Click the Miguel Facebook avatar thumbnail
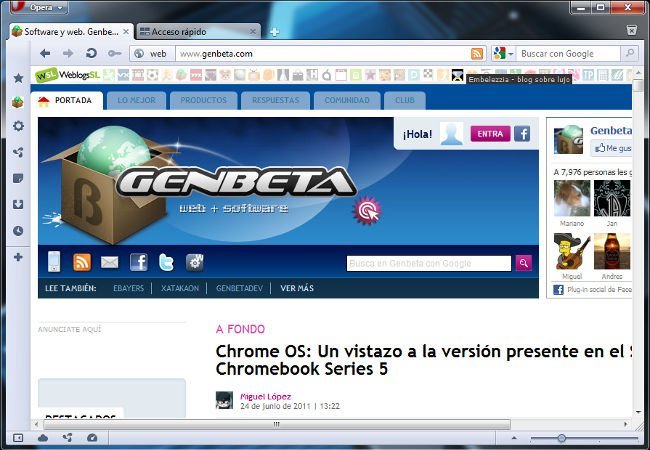This screenshot has width=650, height=450. coord(572,251)
